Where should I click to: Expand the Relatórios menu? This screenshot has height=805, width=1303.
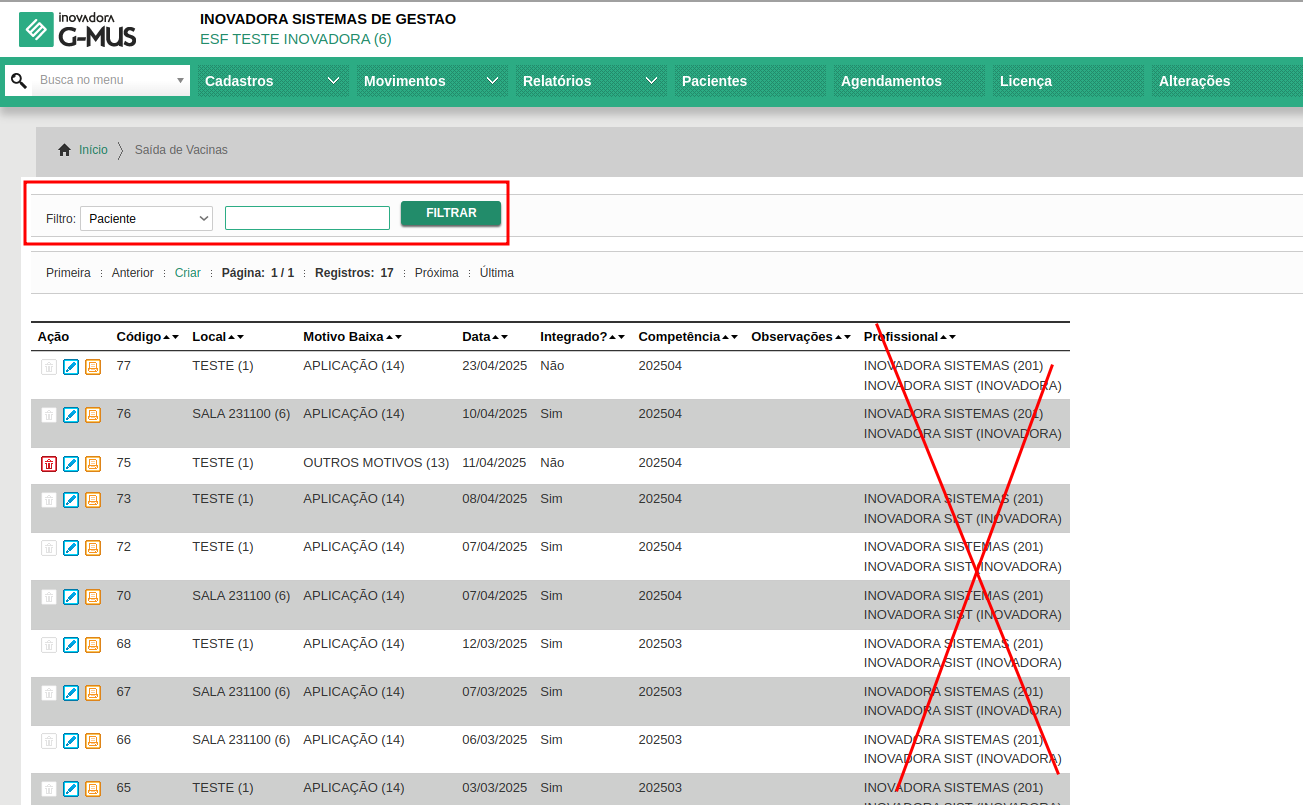point(591,81)
